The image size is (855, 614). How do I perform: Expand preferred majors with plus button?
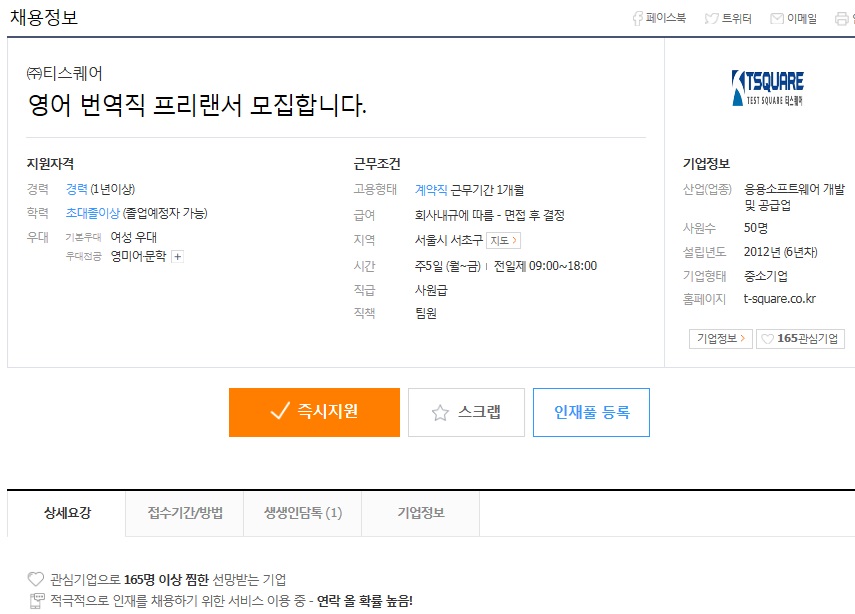pos(177,256)
